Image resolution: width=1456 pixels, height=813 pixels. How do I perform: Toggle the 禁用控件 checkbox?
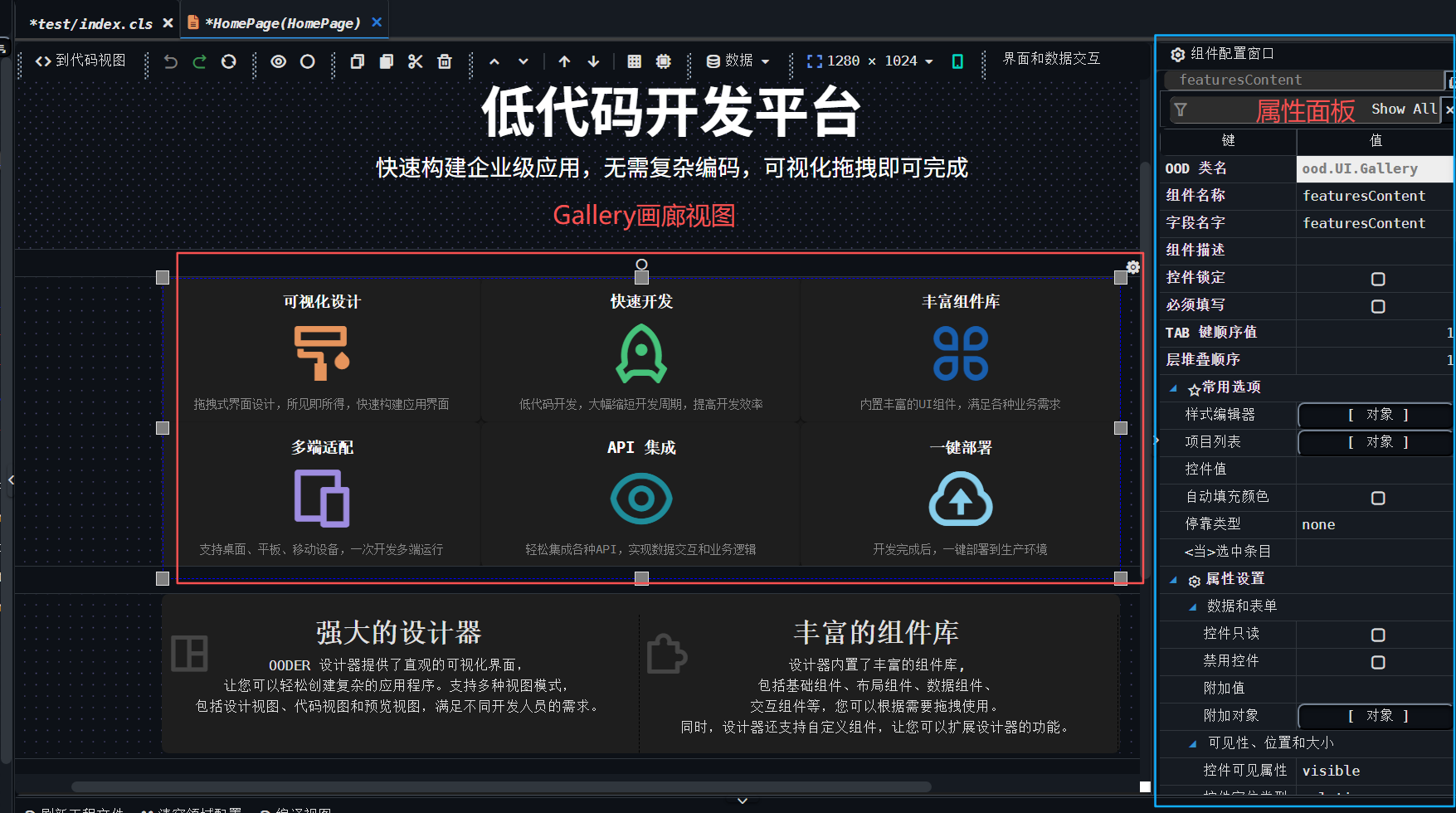(x=1378, y=662)
